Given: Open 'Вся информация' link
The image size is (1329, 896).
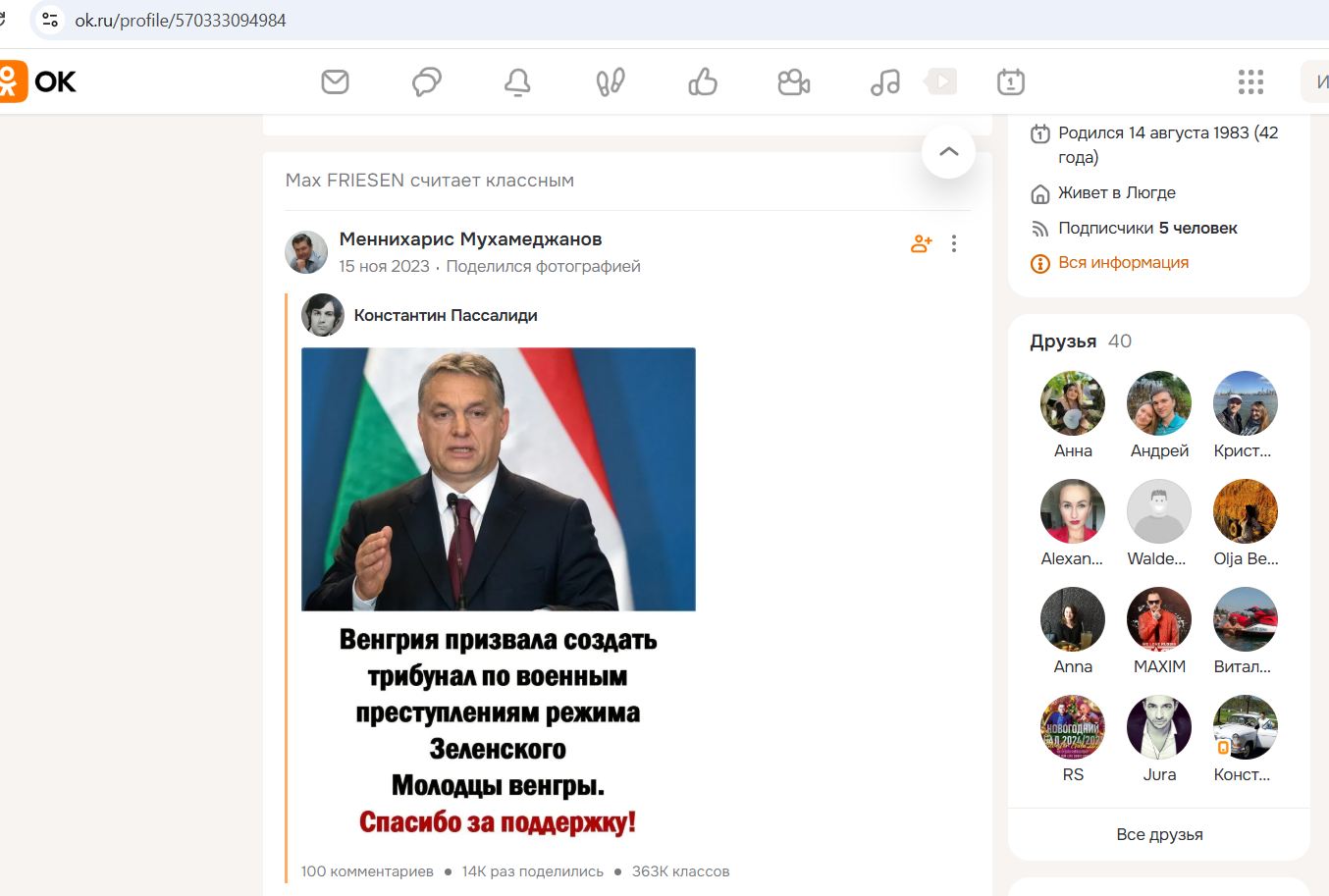Looking at the screenshot, I should pyautogui.click(x=1123, y=263).
